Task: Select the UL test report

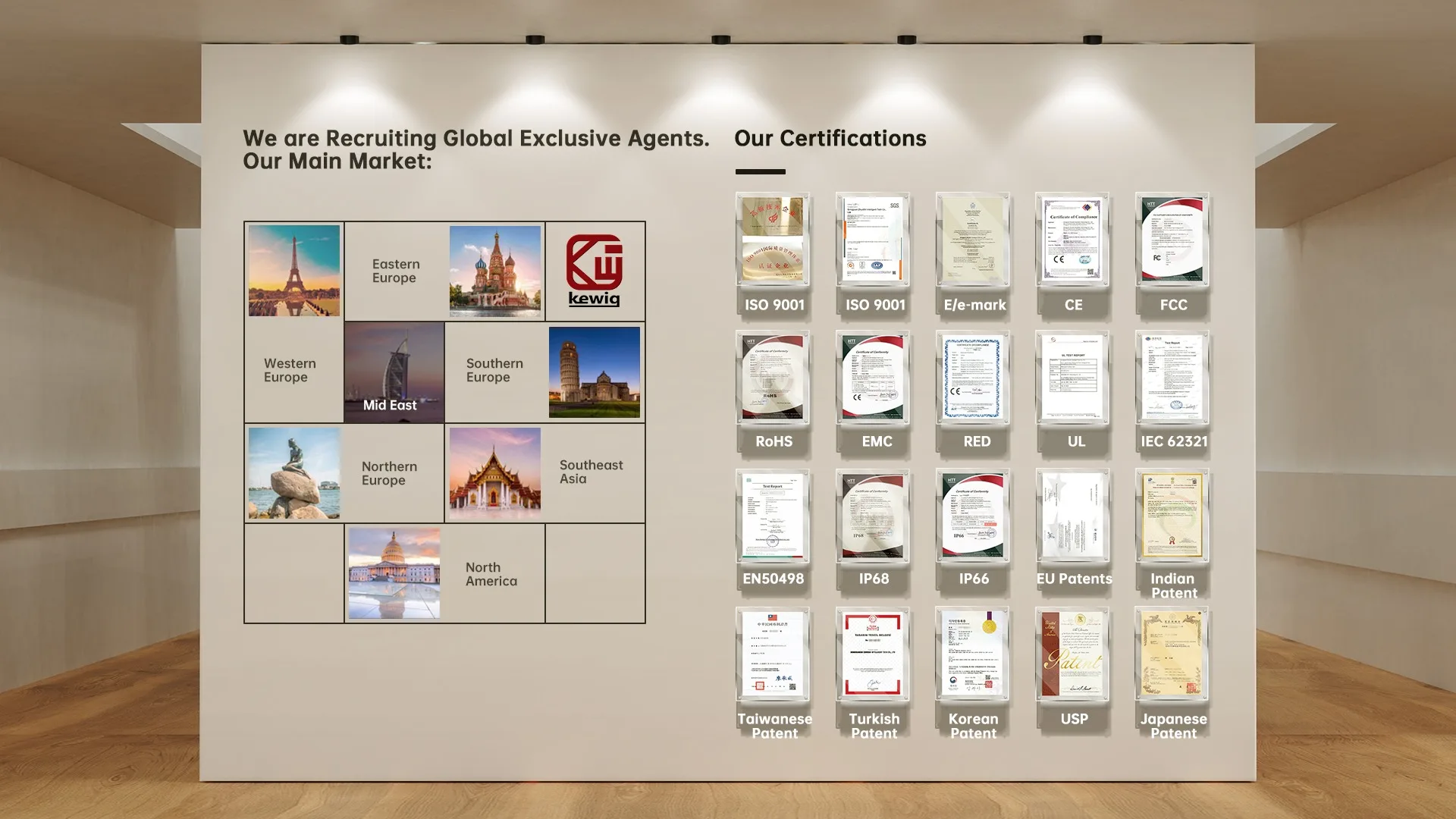Action: (1072, 378)
